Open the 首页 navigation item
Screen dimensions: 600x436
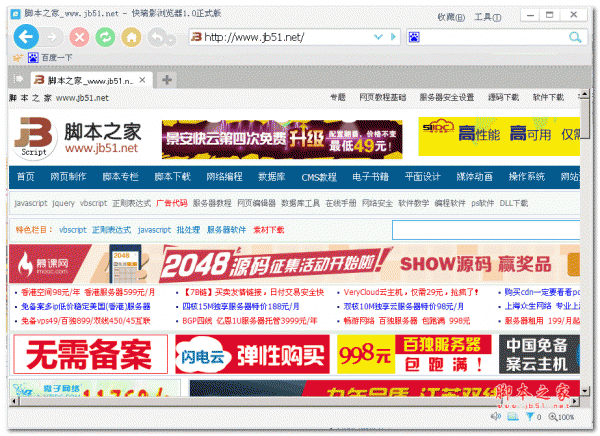[26, 176]
